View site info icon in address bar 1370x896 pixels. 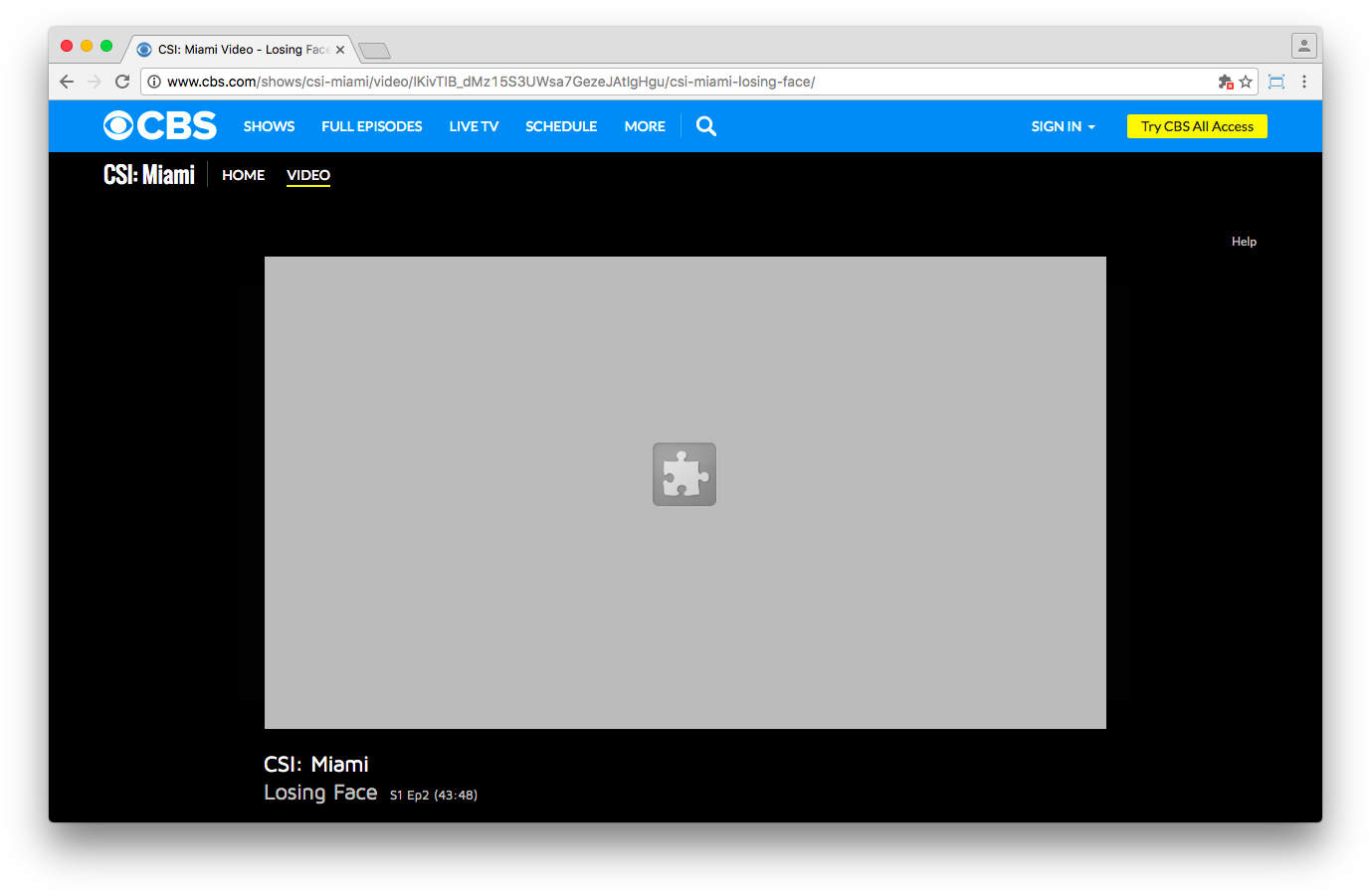[154, 82]
